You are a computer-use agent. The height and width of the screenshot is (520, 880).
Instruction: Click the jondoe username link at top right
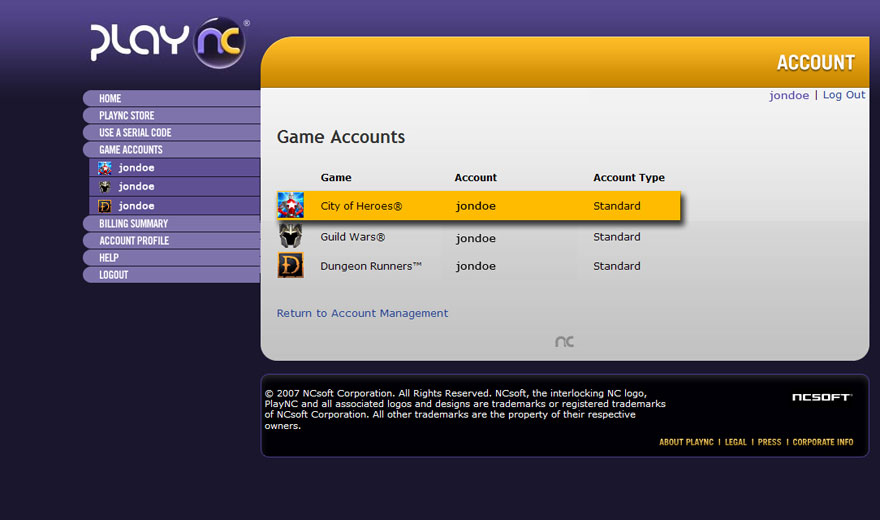pyautogui.click(x=789, y=95)
